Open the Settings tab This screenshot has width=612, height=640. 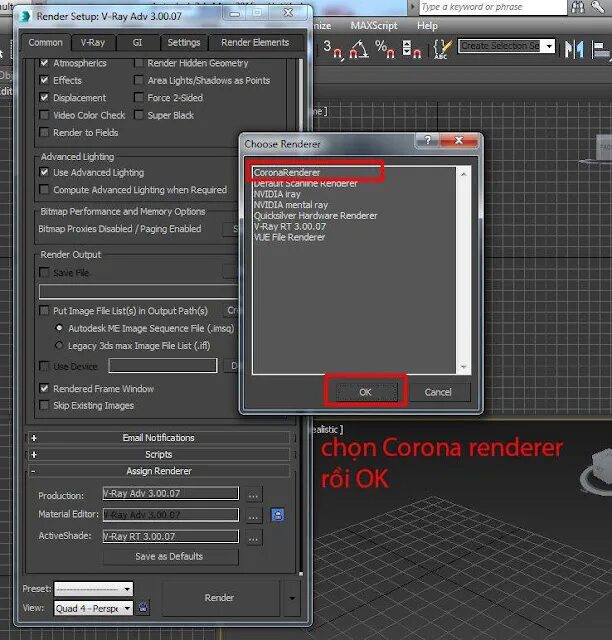184,43
